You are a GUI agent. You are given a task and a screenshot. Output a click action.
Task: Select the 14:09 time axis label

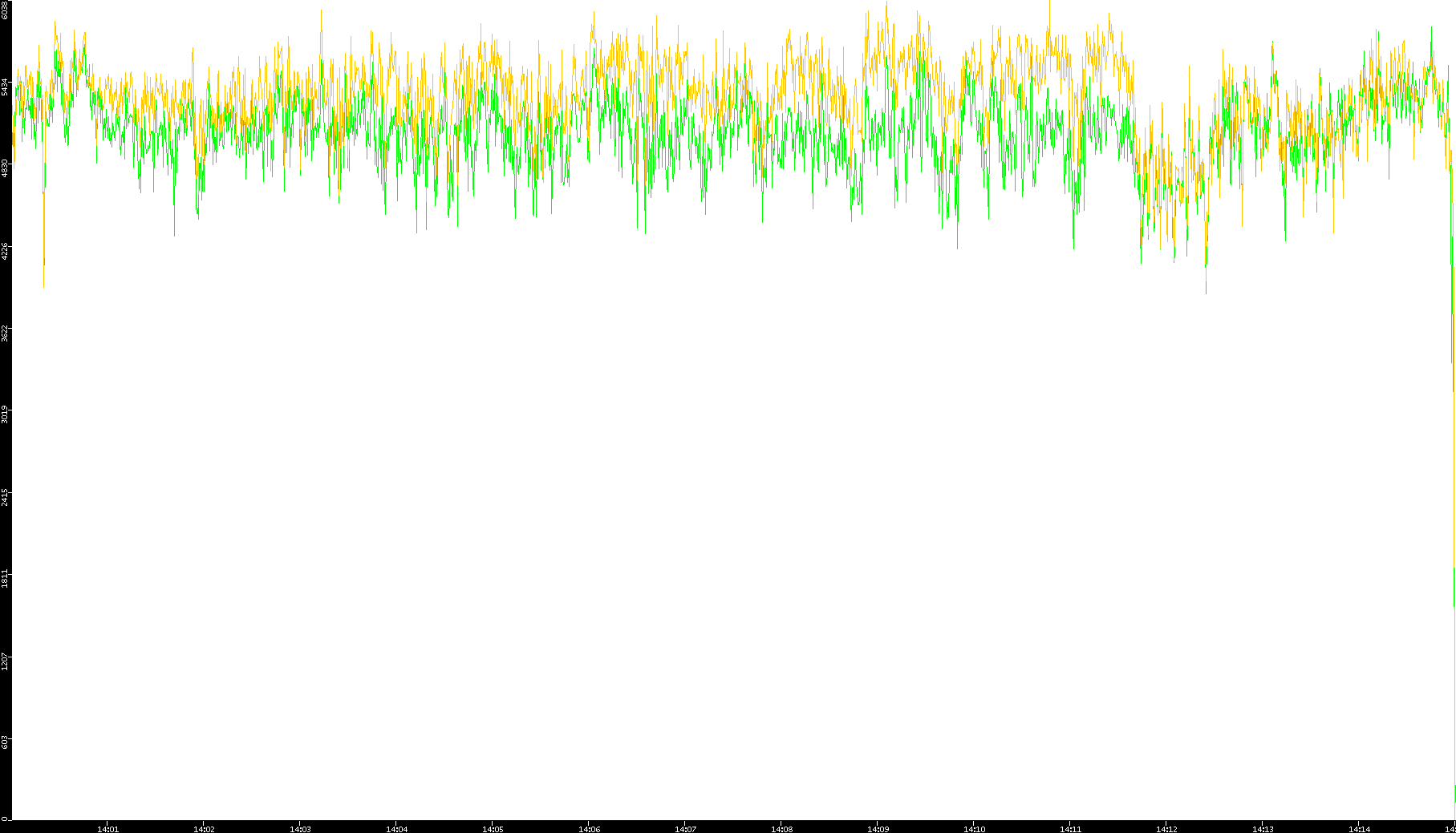878,829
